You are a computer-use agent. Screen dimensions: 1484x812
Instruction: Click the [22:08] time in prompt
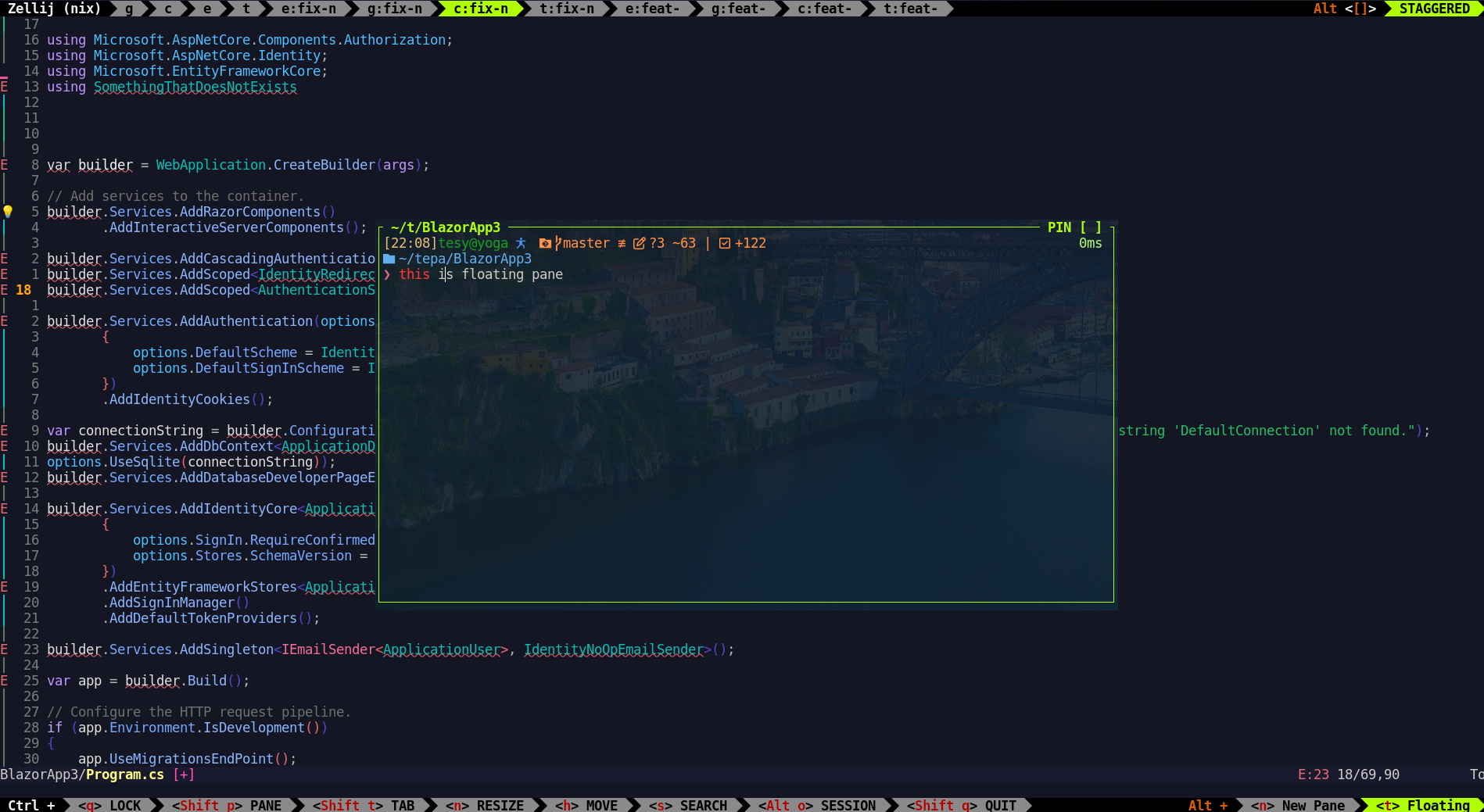410,243
